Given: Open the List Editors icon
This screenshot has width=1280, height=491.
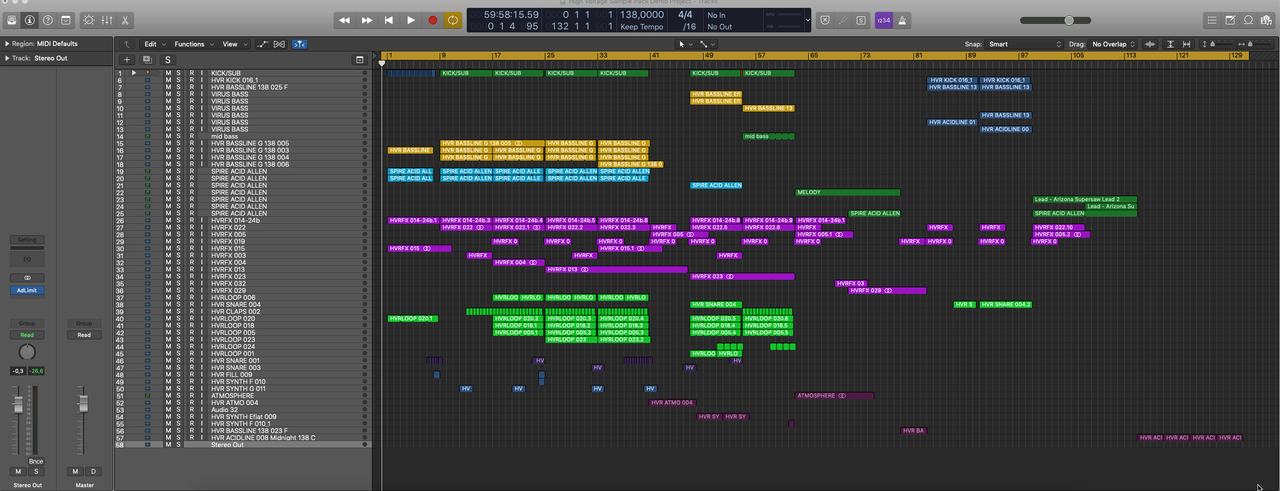Looking at the screenshot, I should [1212, 20].
